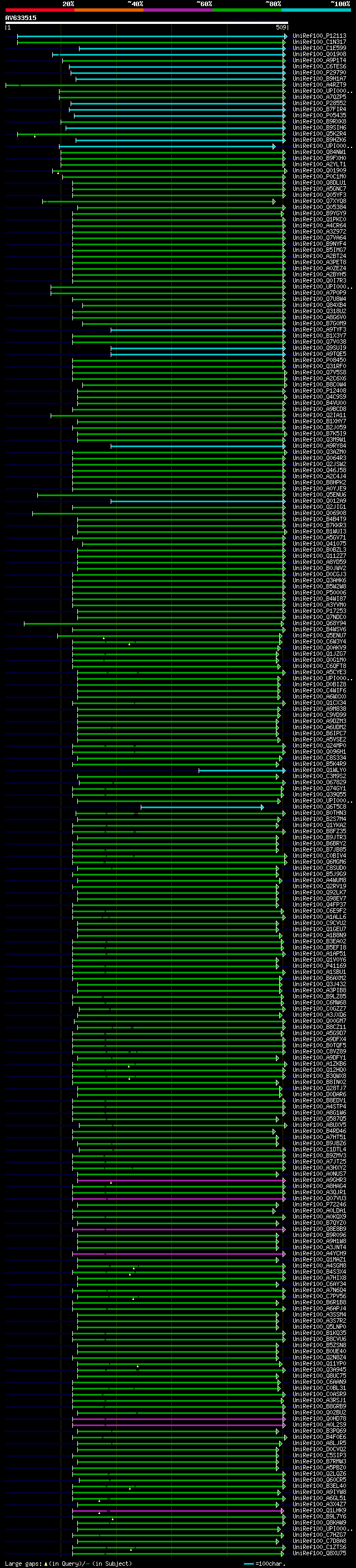
Task: Select the hit UniRef100_B7FIR4
Action: pos(319,109)
